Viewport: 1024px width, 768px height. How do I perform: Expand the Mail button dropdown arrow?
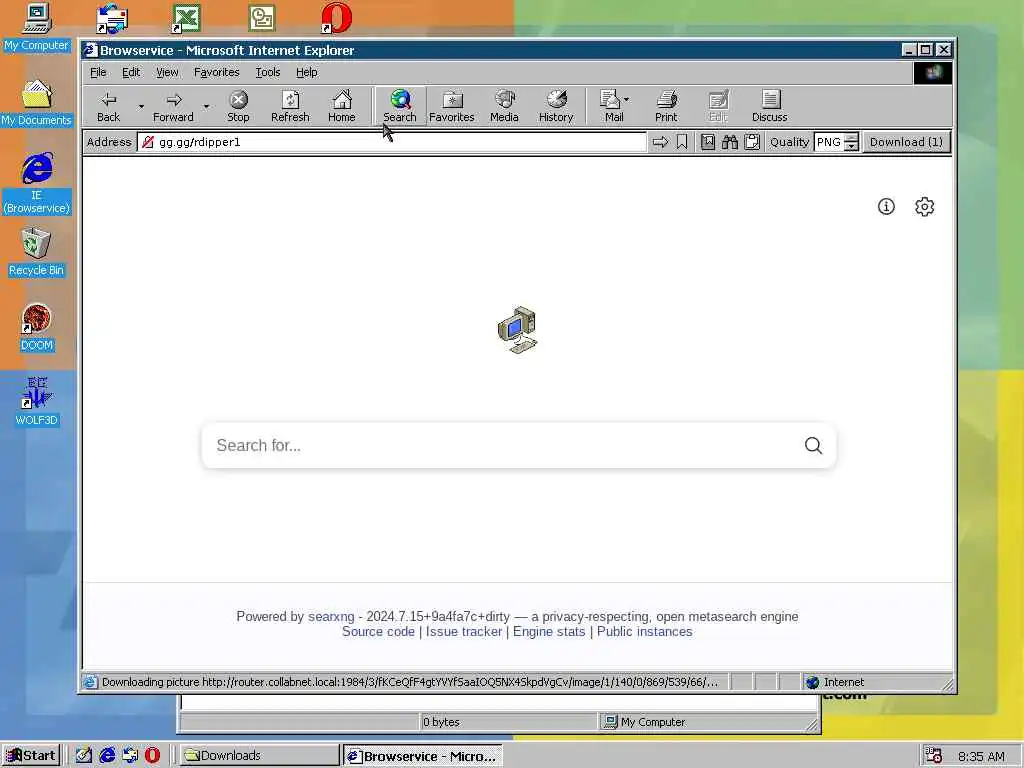(627, 100)
